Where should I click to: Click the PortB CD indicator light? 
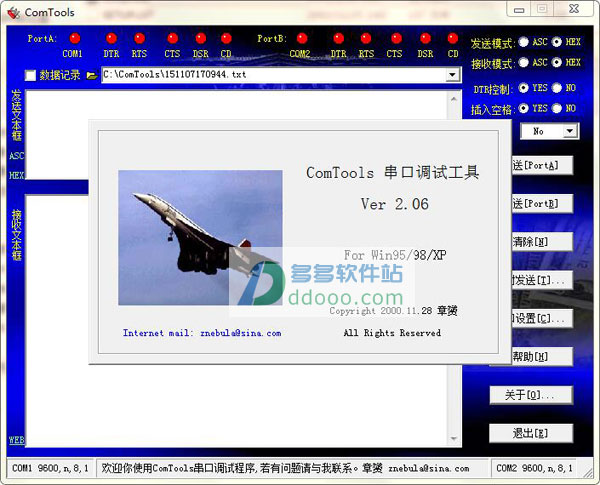[x=453, y=38]
